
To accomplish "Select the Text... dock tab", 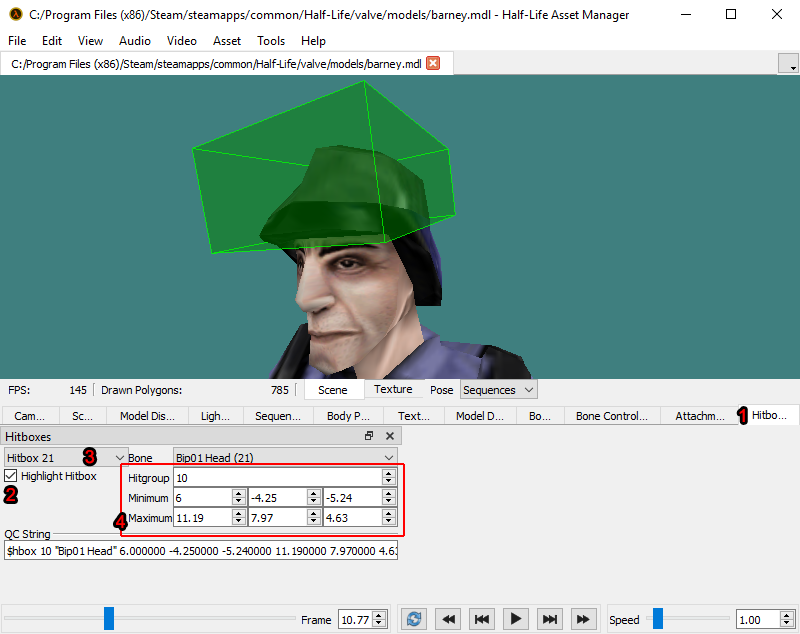I will coord(414,416).
